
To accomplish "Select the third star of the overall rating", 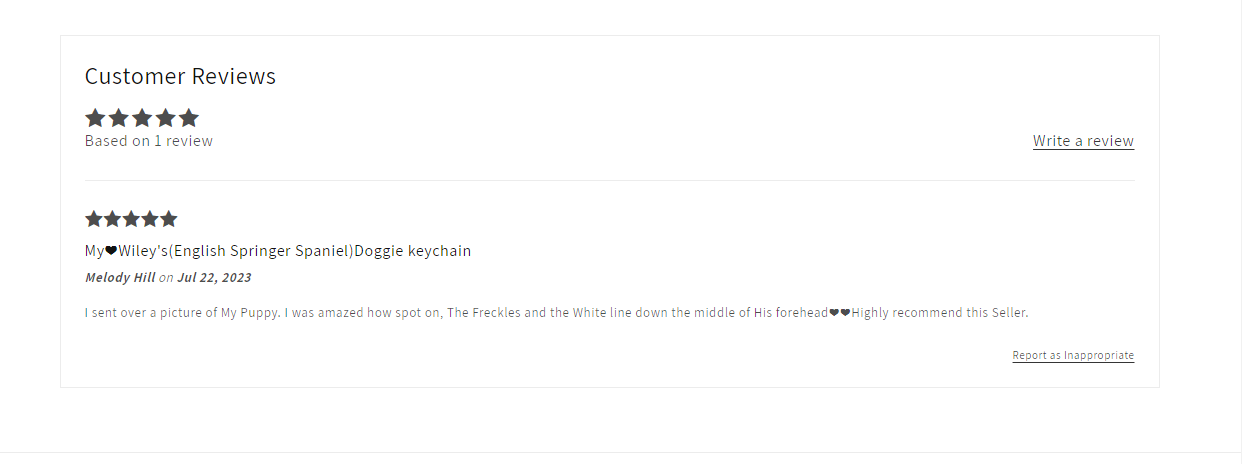I will (142, 118).
